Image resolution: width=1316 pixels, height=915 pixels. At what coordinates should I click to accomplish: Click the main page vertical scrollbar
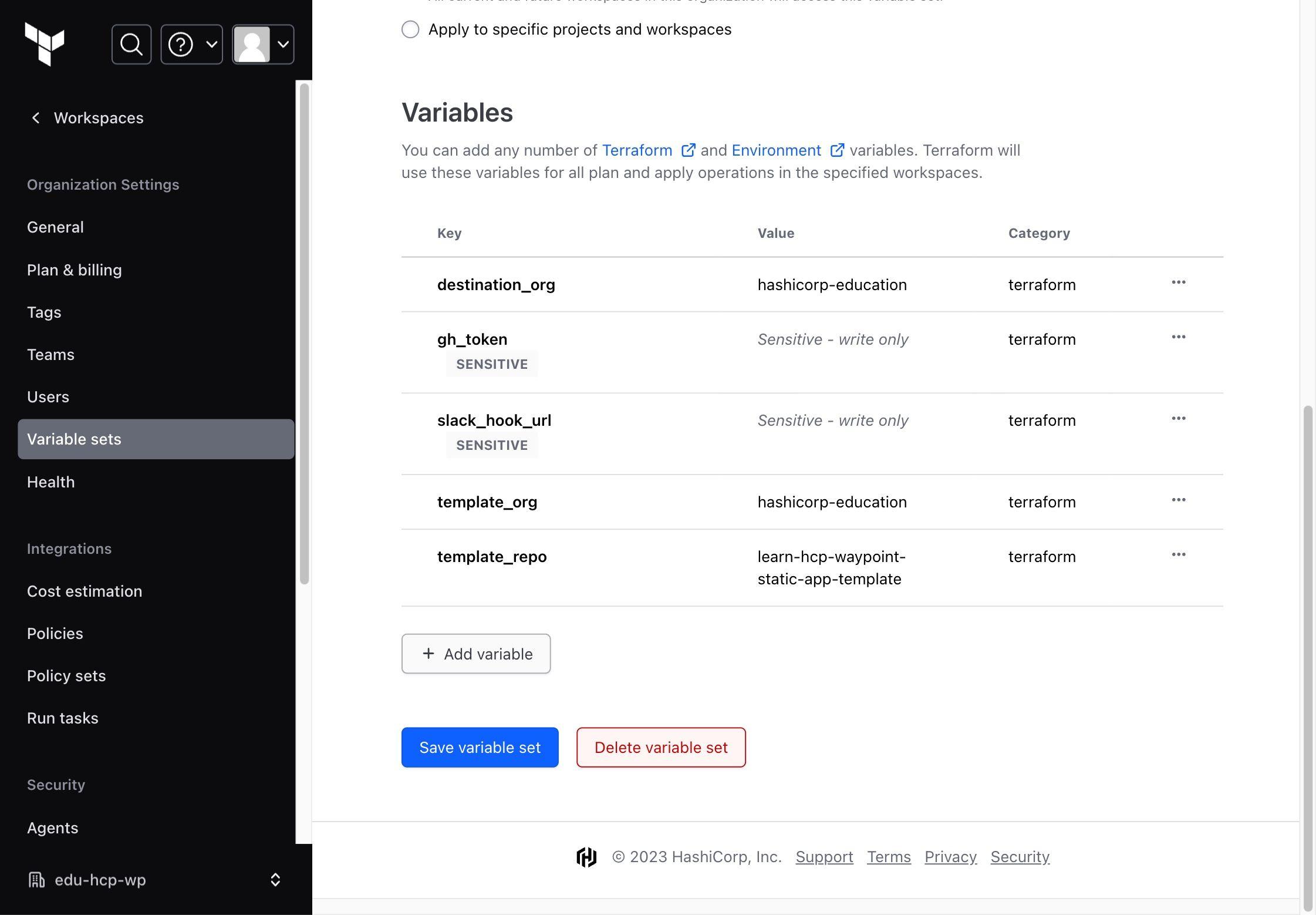(1307, 658)
